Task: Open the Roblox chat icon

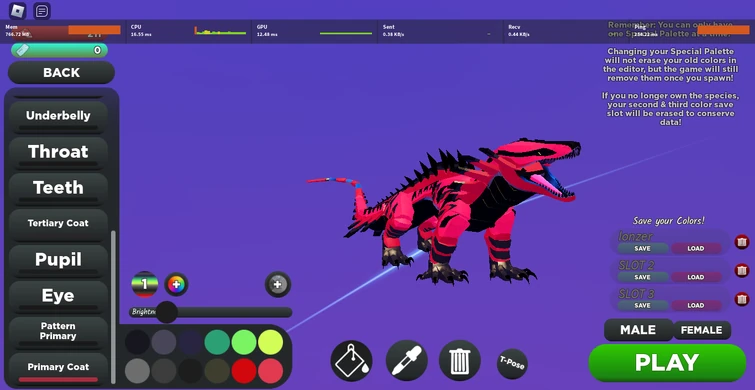Action: 42,11
